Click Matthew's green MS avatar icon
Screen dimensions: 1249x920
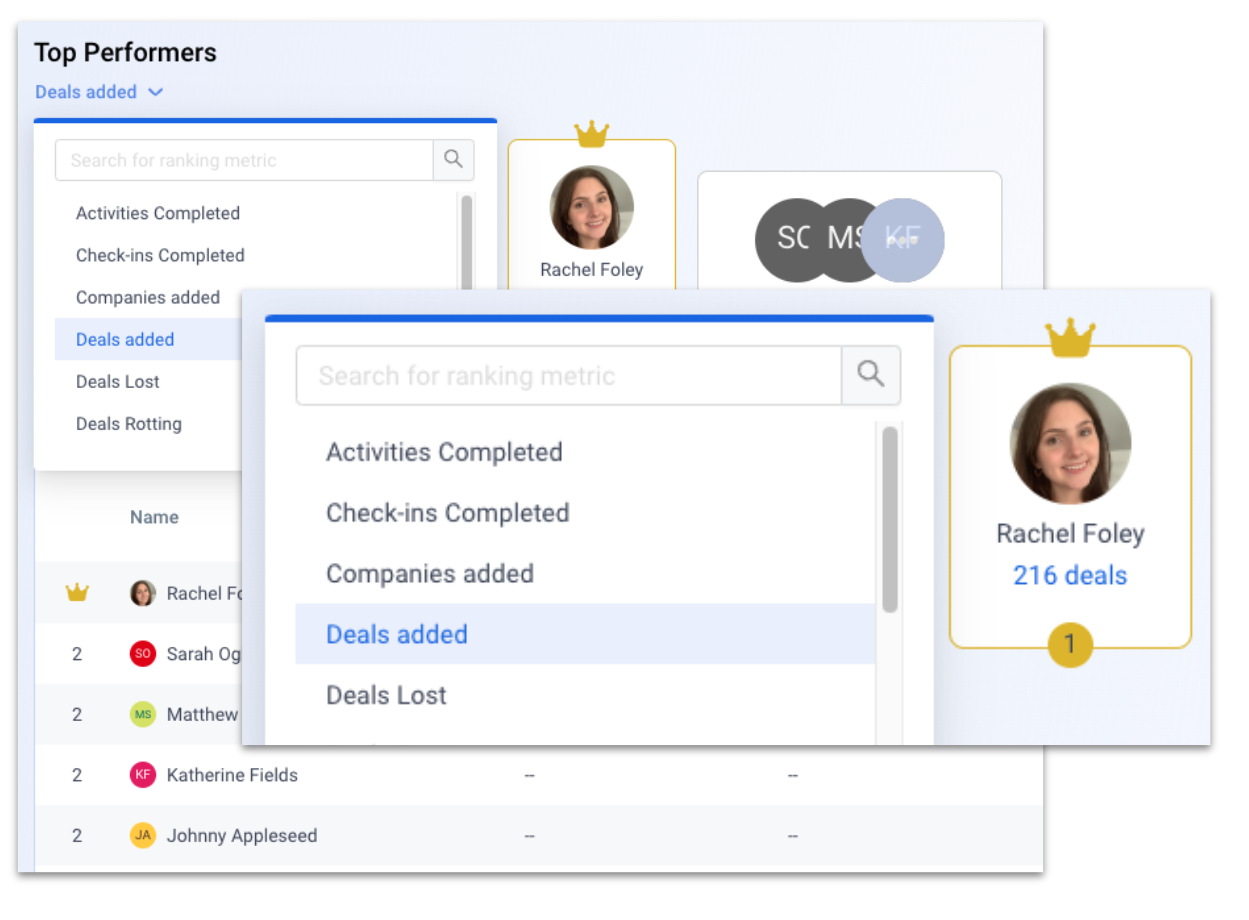142,714
